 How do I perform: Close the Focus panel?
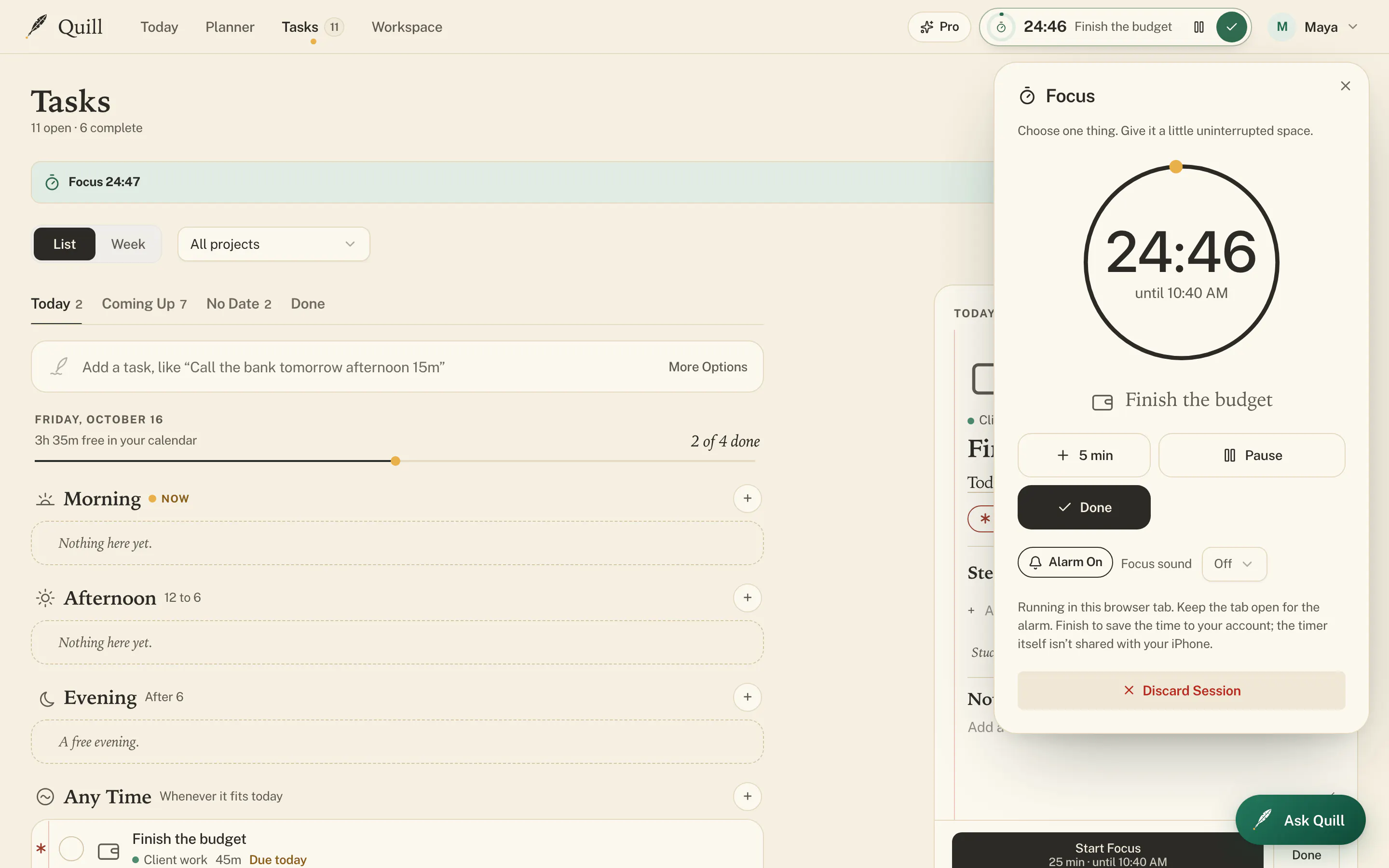[1346, 86]
